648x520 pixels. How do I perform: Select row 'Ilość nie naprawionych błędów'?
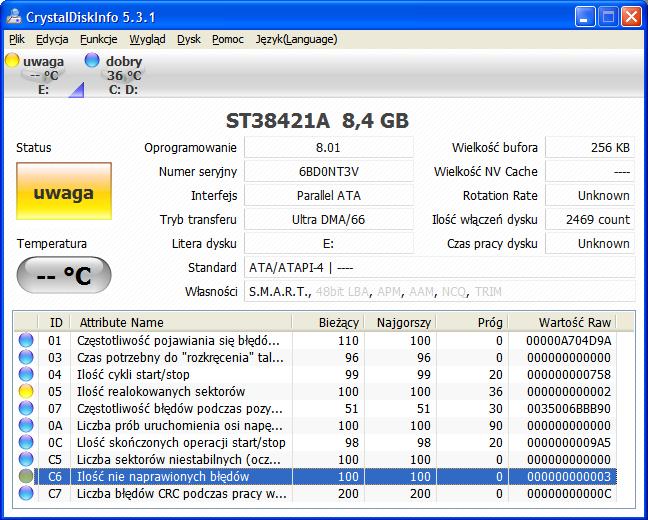[x=315, y=476]
